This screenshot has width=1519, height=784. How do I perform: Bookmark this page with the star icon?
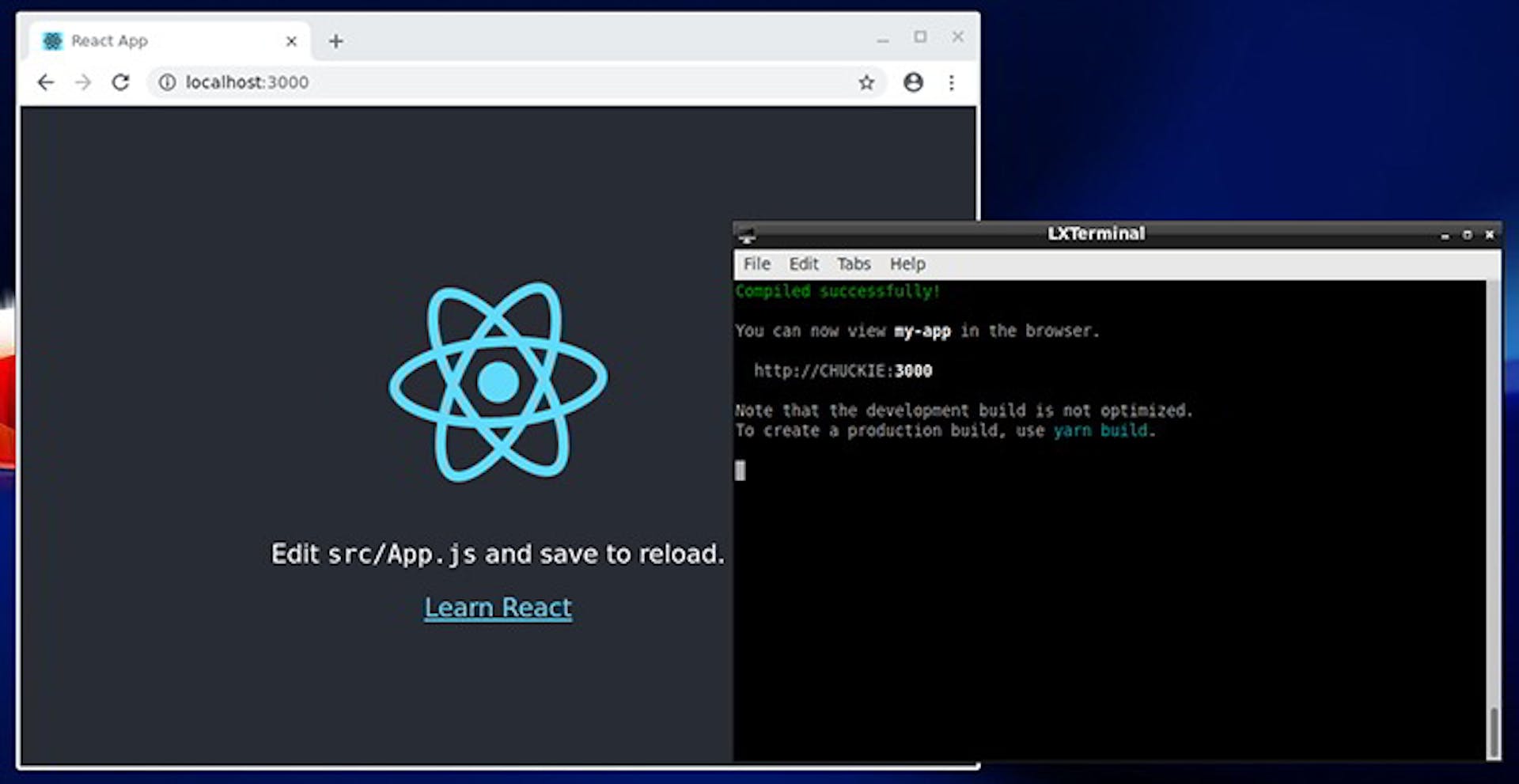tap(866, 82)
